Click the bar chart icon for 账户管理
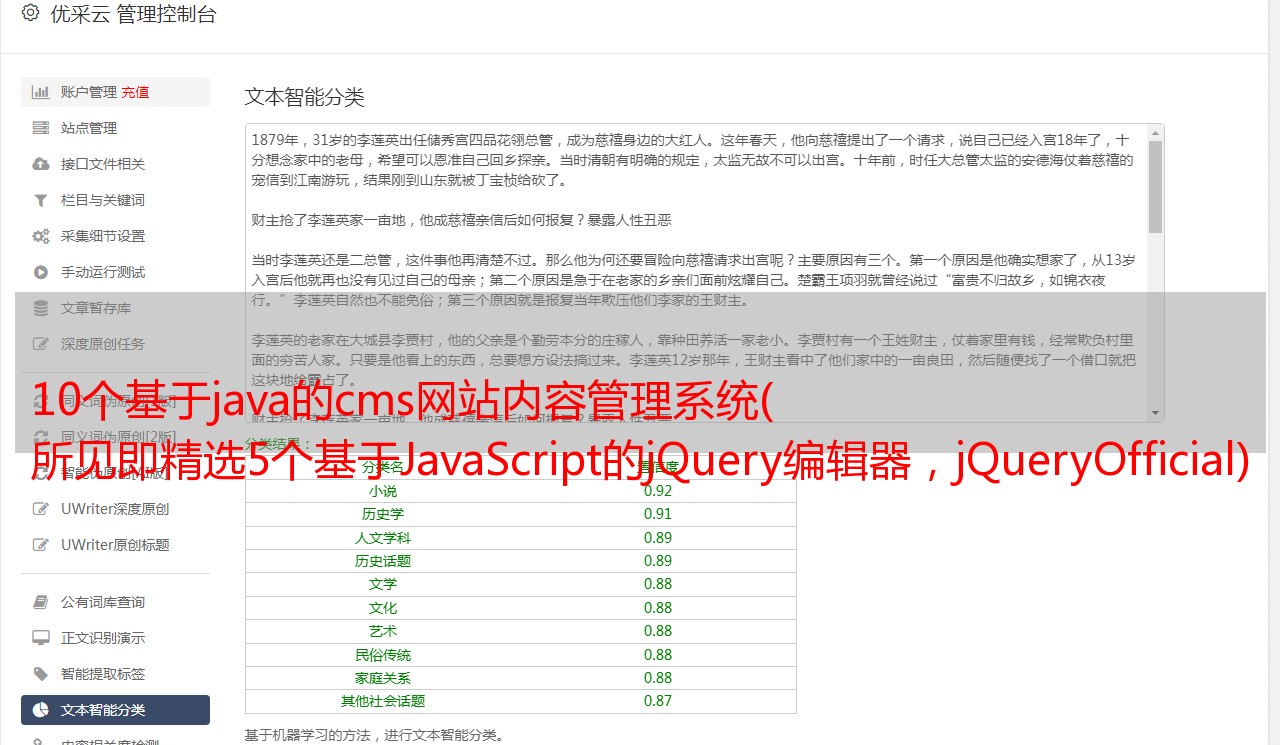Image resolution: width=1280 pixels, height=745 pixels. point(41,92)
